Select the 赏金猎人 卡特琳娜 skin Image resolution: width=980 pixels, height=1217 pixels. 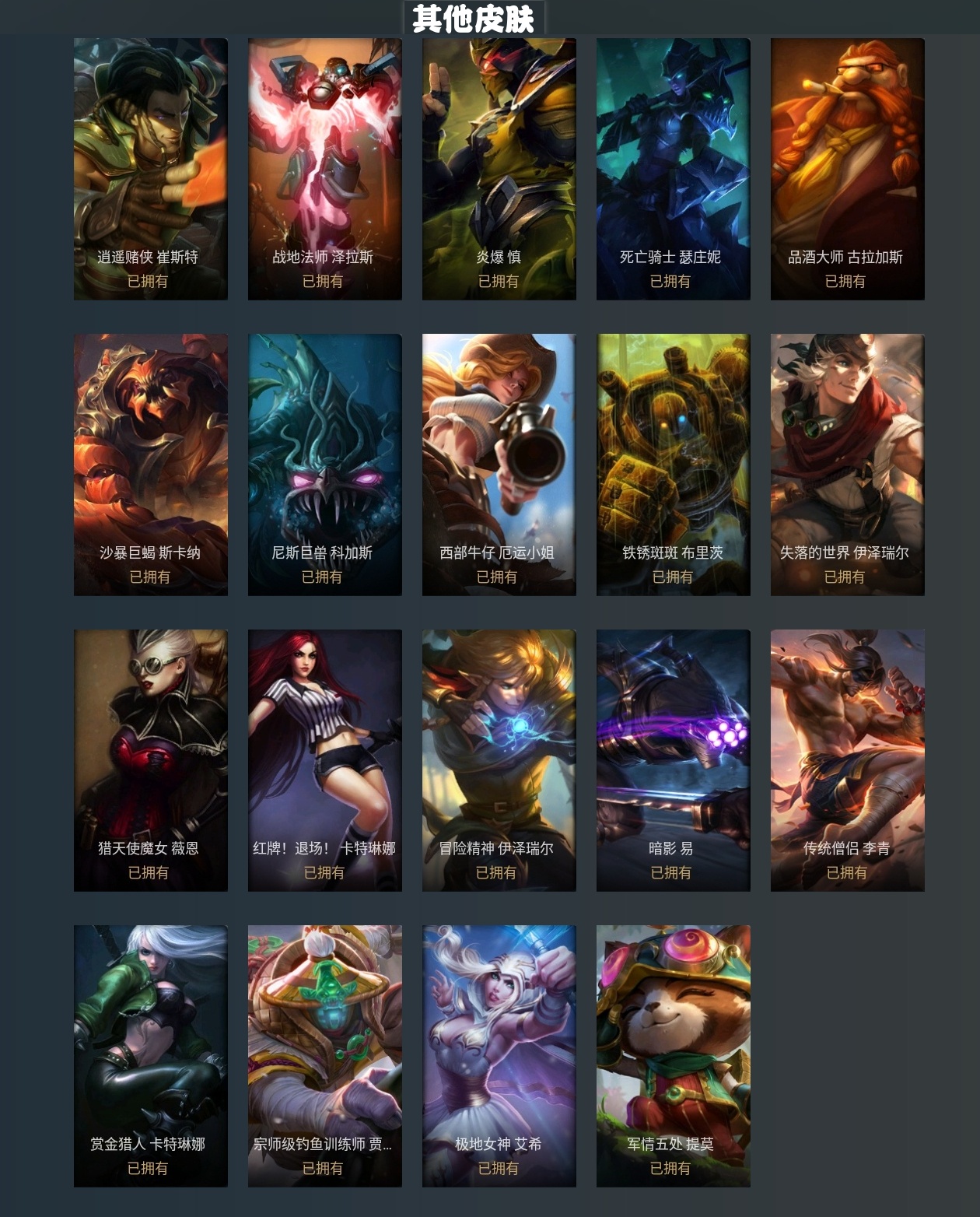click(x=151, y=1056)
